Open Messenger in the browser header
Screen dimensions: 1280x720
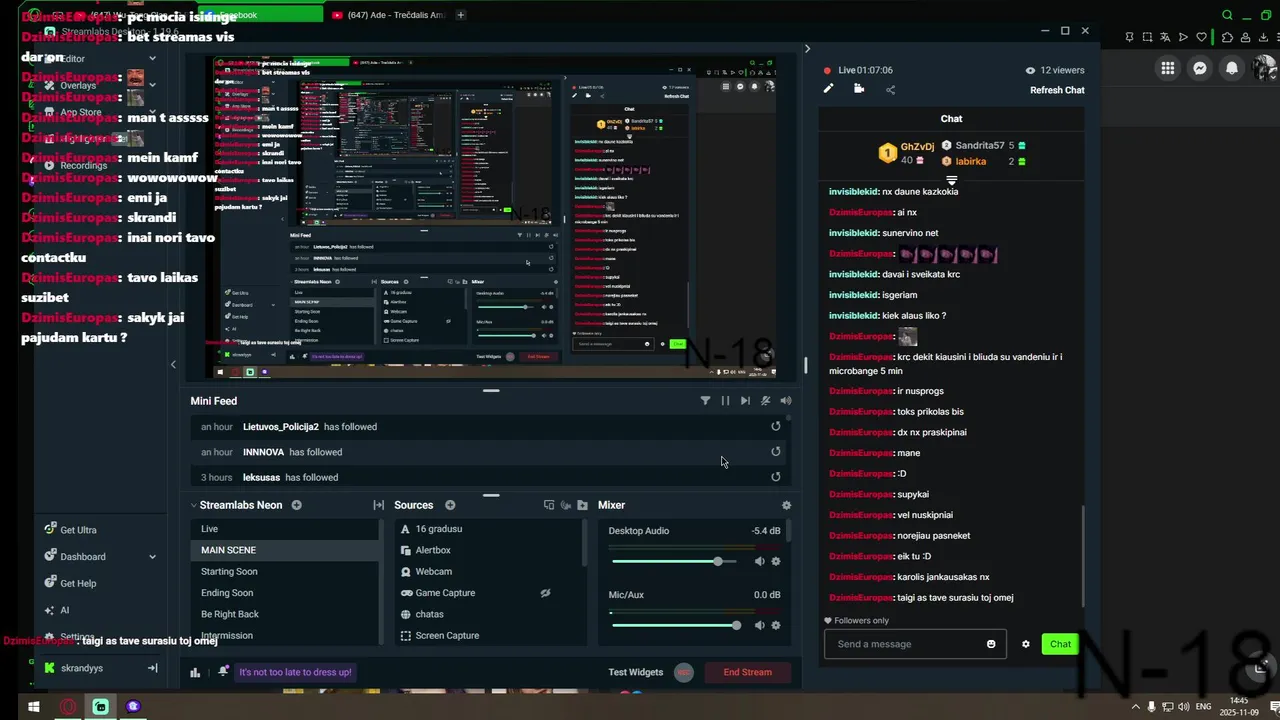pos(1200,68)
